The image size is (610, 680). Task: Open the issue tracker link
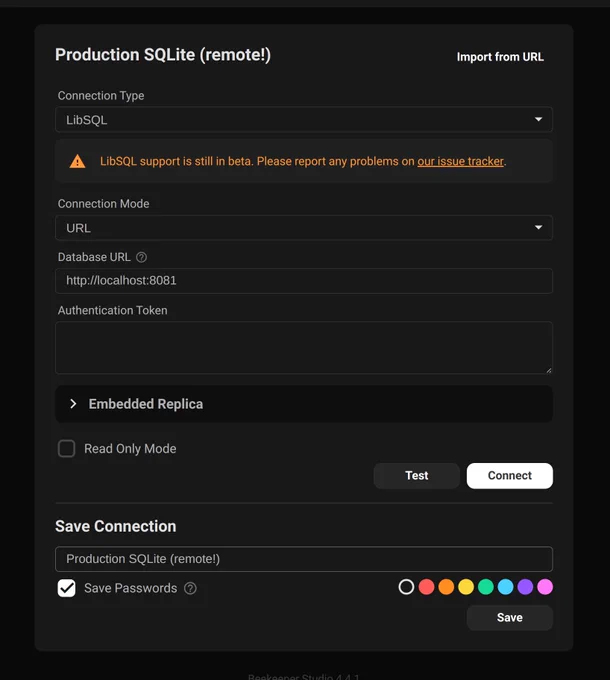tap(460, 161)
